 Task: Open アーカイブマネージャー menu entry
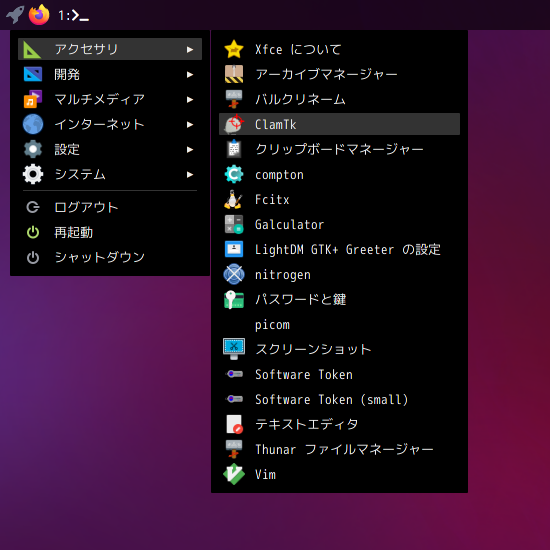click(x=339, y=74)
